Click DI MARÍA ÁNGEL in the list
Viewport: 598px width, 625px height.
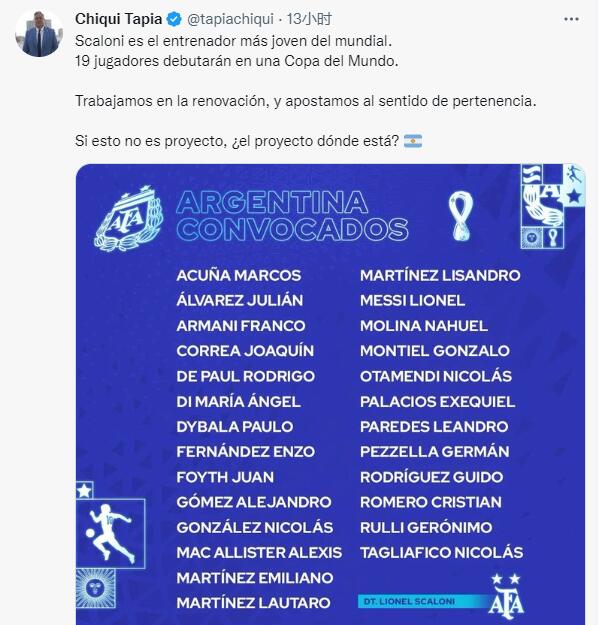pyautogui.click(x=238, y=401)
